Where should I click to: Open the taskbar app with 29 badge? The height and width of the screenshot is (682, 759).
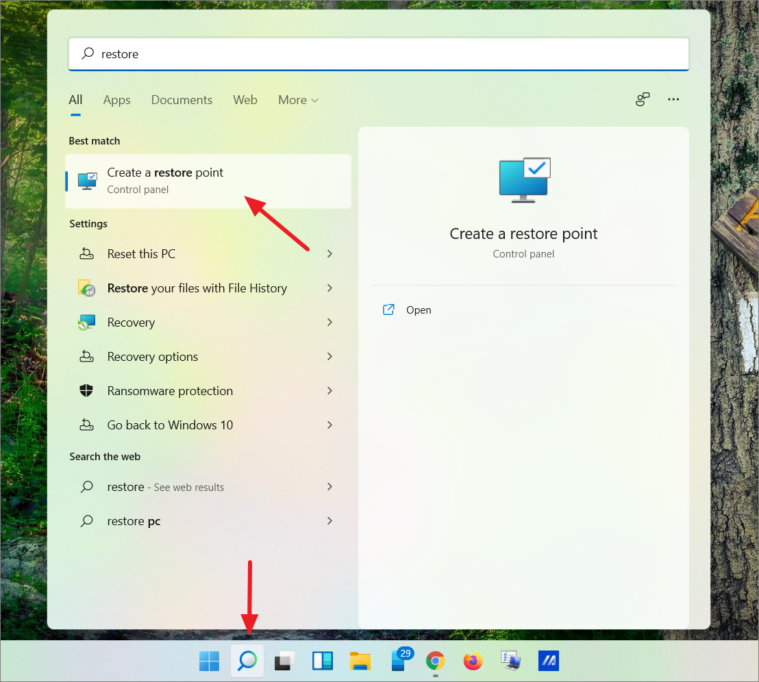pos(401,659)
